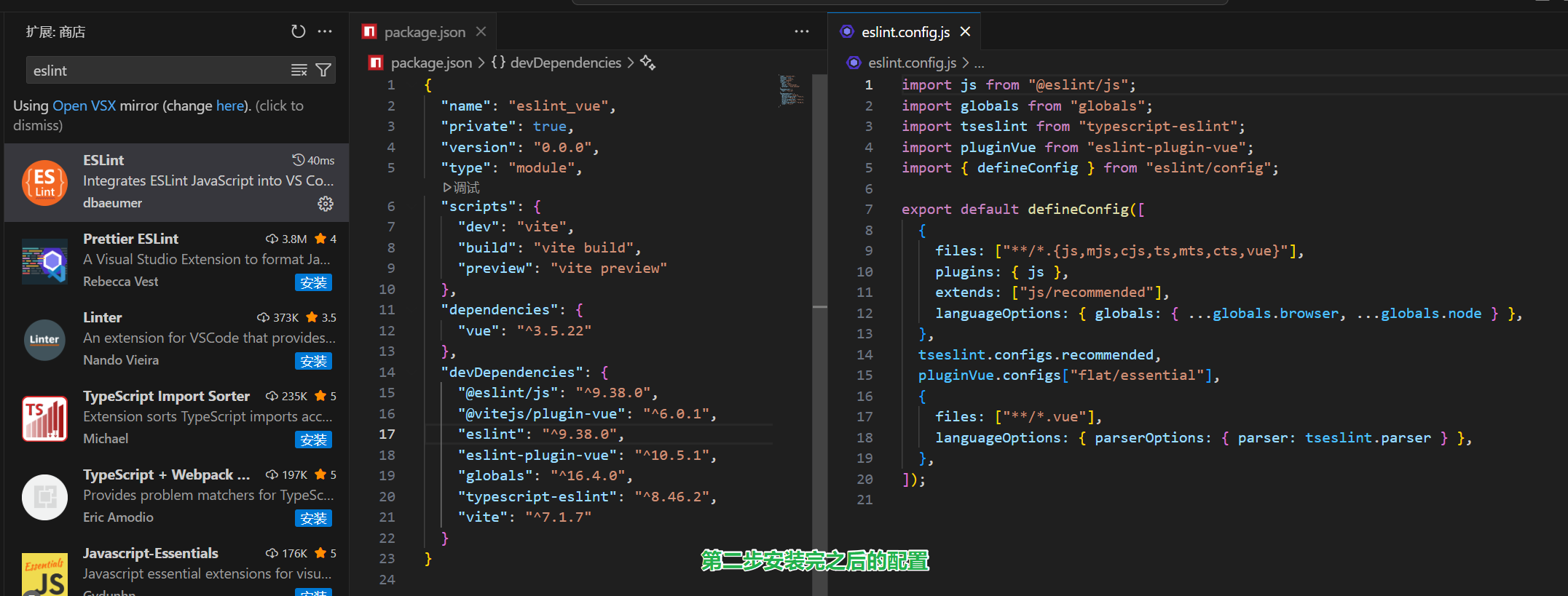Viewport: 1568px width, 596px height.
Task: Open the Open VSX link
Action: tap(84, 106)
